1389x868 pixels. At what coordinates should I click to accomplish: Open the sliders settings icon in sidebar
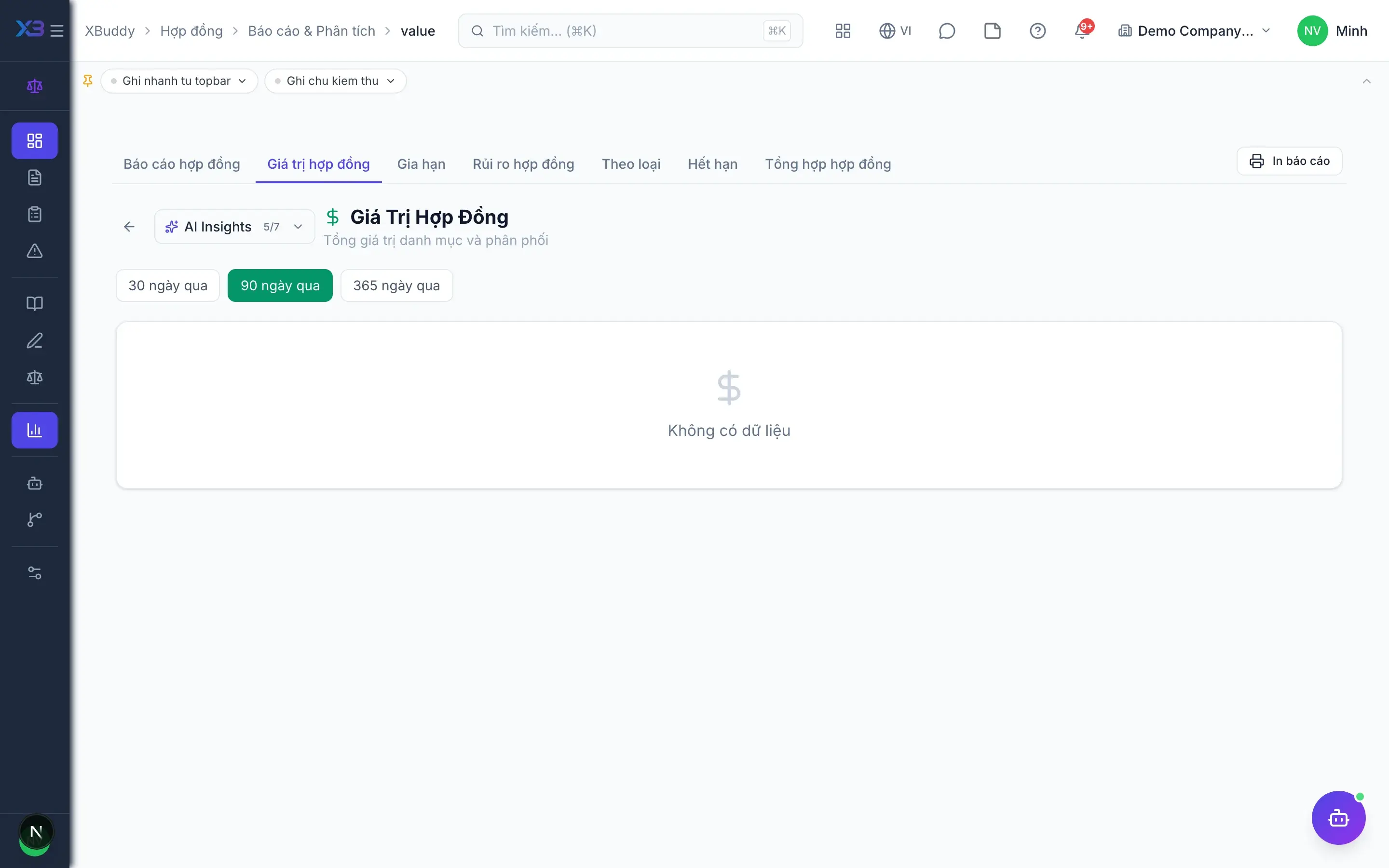pyautogui.click(x=34, y=573)
